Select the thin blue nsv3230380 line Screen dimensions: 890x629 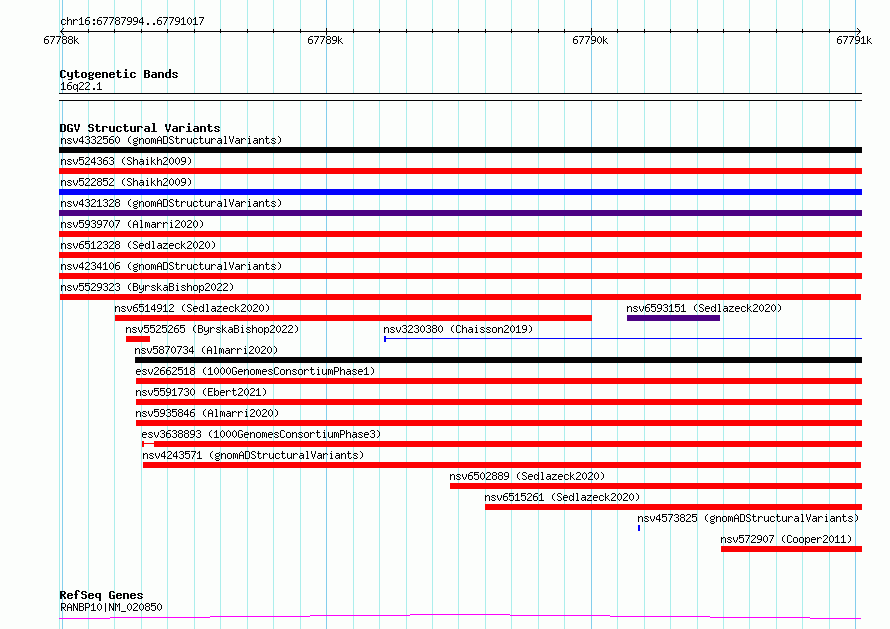click(x=623, y=339)
